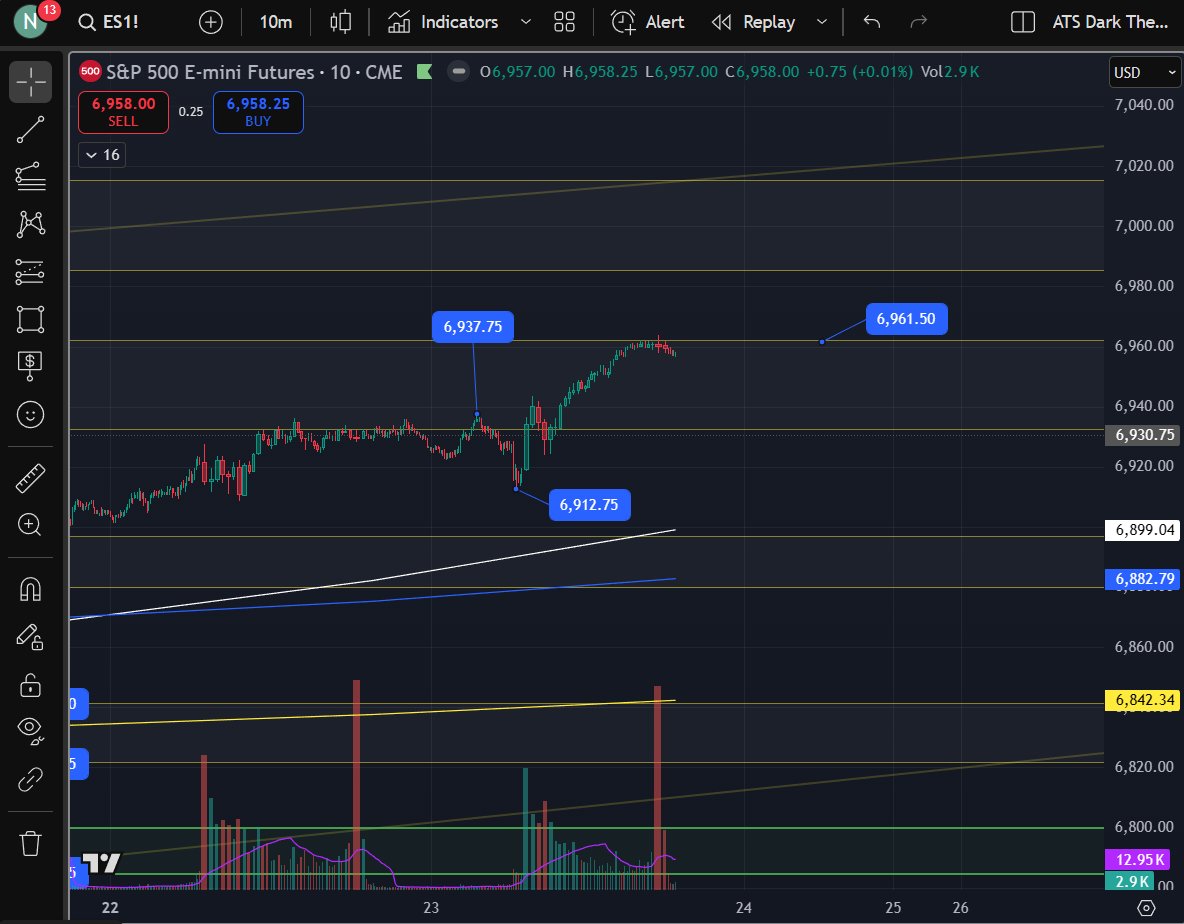Screen dimensions: 1184x924
Task: Select the XABCD pattern tool
Action: tap(30, 224)
